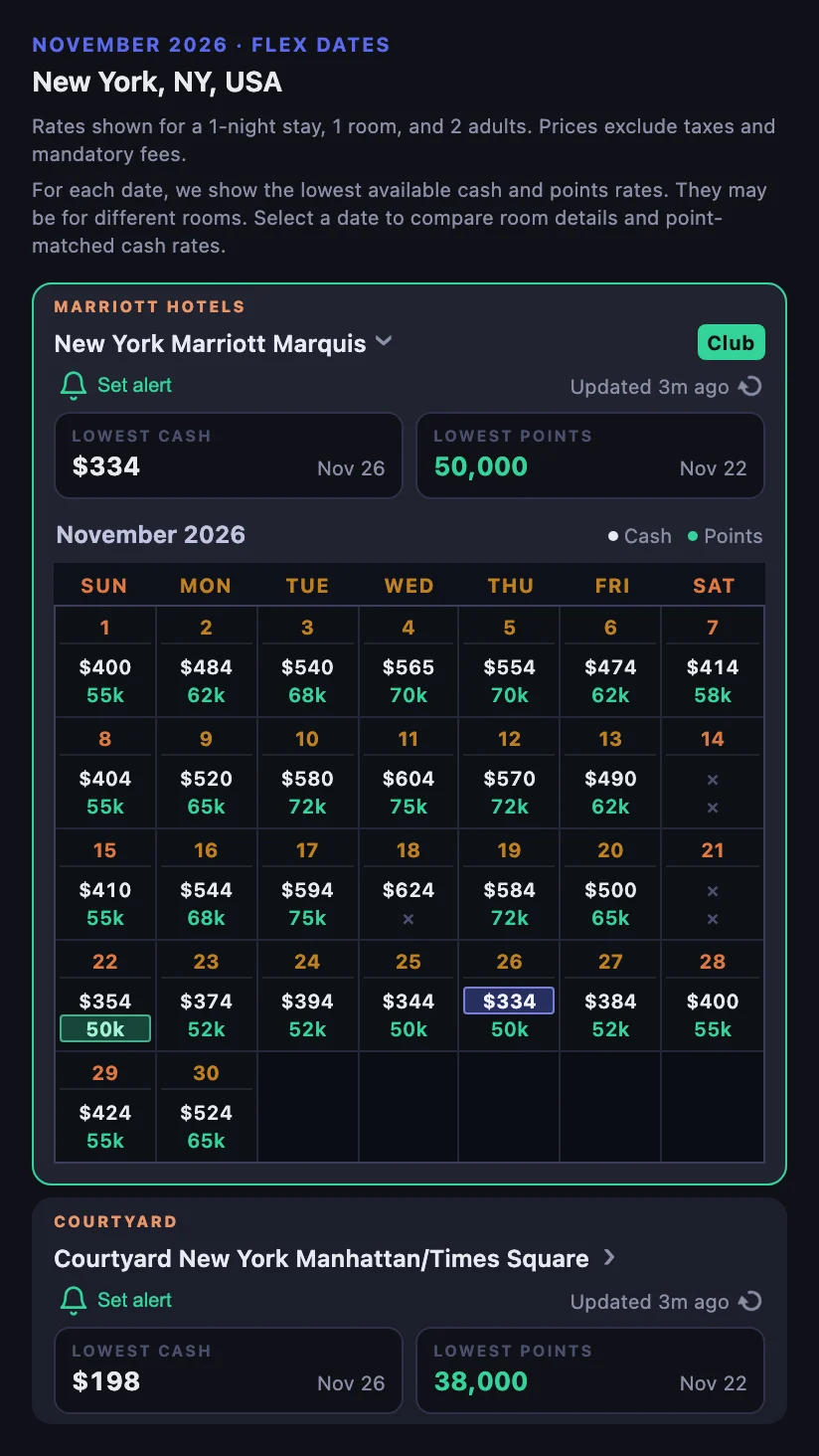Choose November 10 at $580
The width and height of the screenshot is (819, 1456).
click(308, 773)
